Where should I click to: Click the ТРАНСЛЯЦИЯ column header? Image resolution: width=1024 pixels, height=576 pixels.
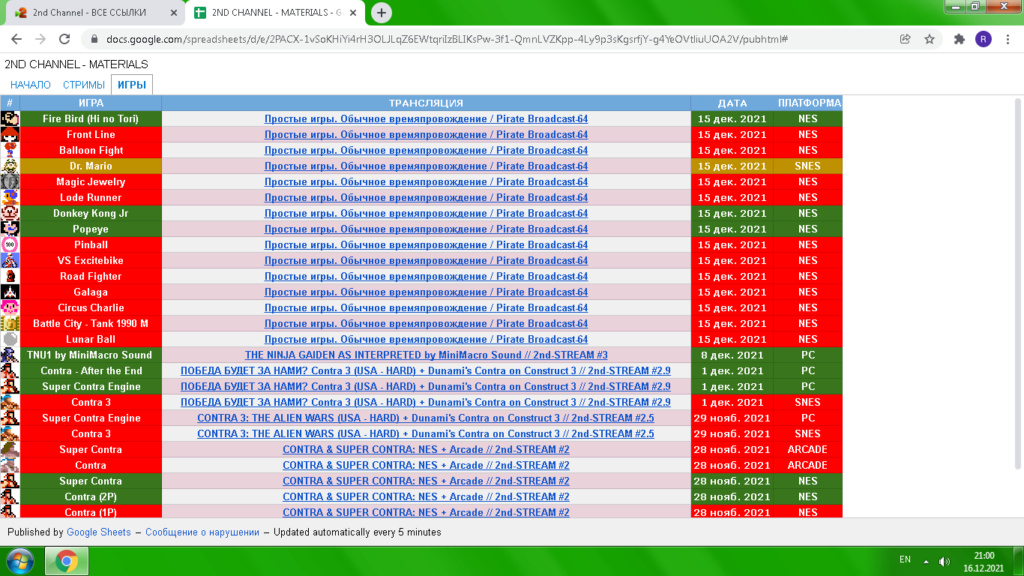click(x=426, y=103)
